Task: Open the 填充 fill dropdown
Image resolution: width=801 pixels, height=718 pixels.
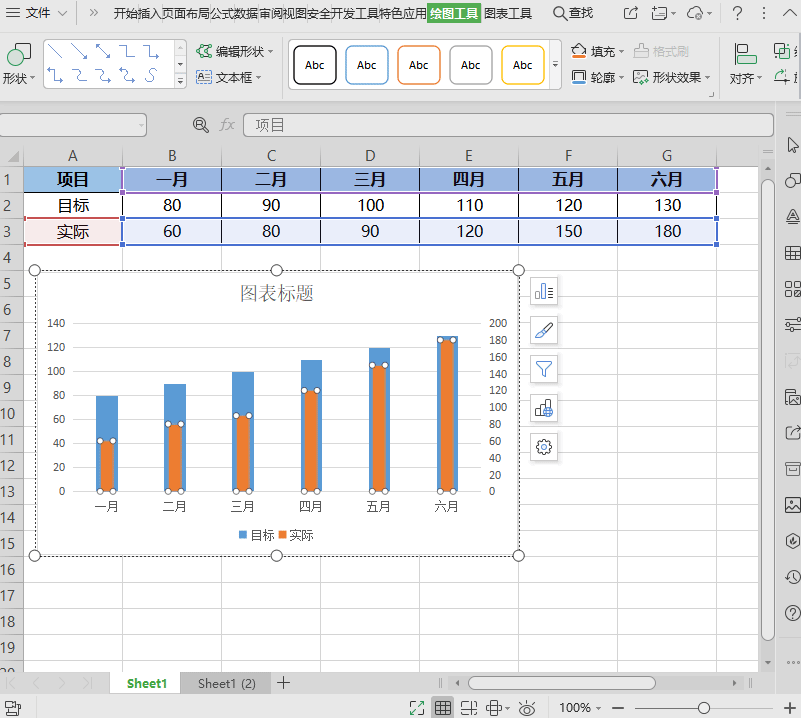Action: point(598,51)
